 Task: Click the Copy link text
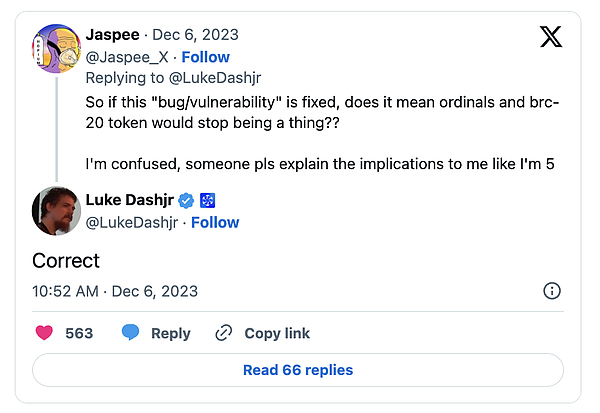click(277, 333)
